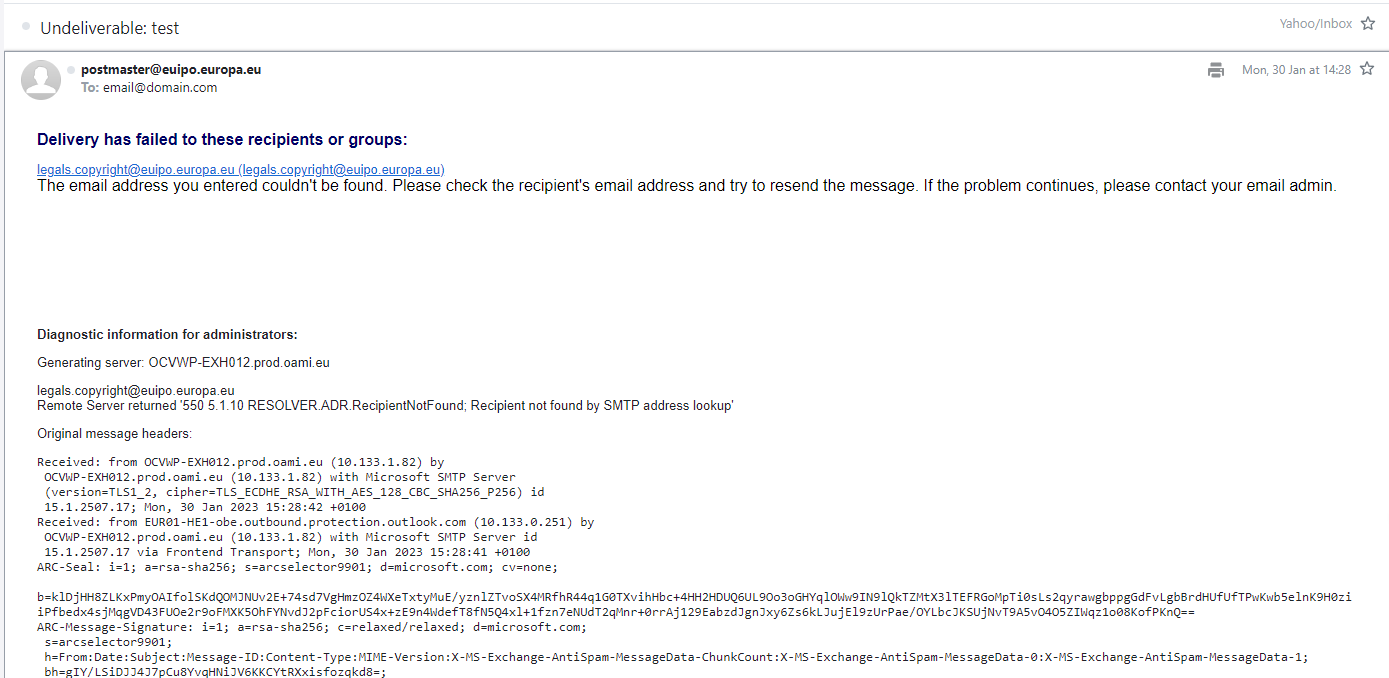Click the 's=arcselector9901;' line

[110, 642]
